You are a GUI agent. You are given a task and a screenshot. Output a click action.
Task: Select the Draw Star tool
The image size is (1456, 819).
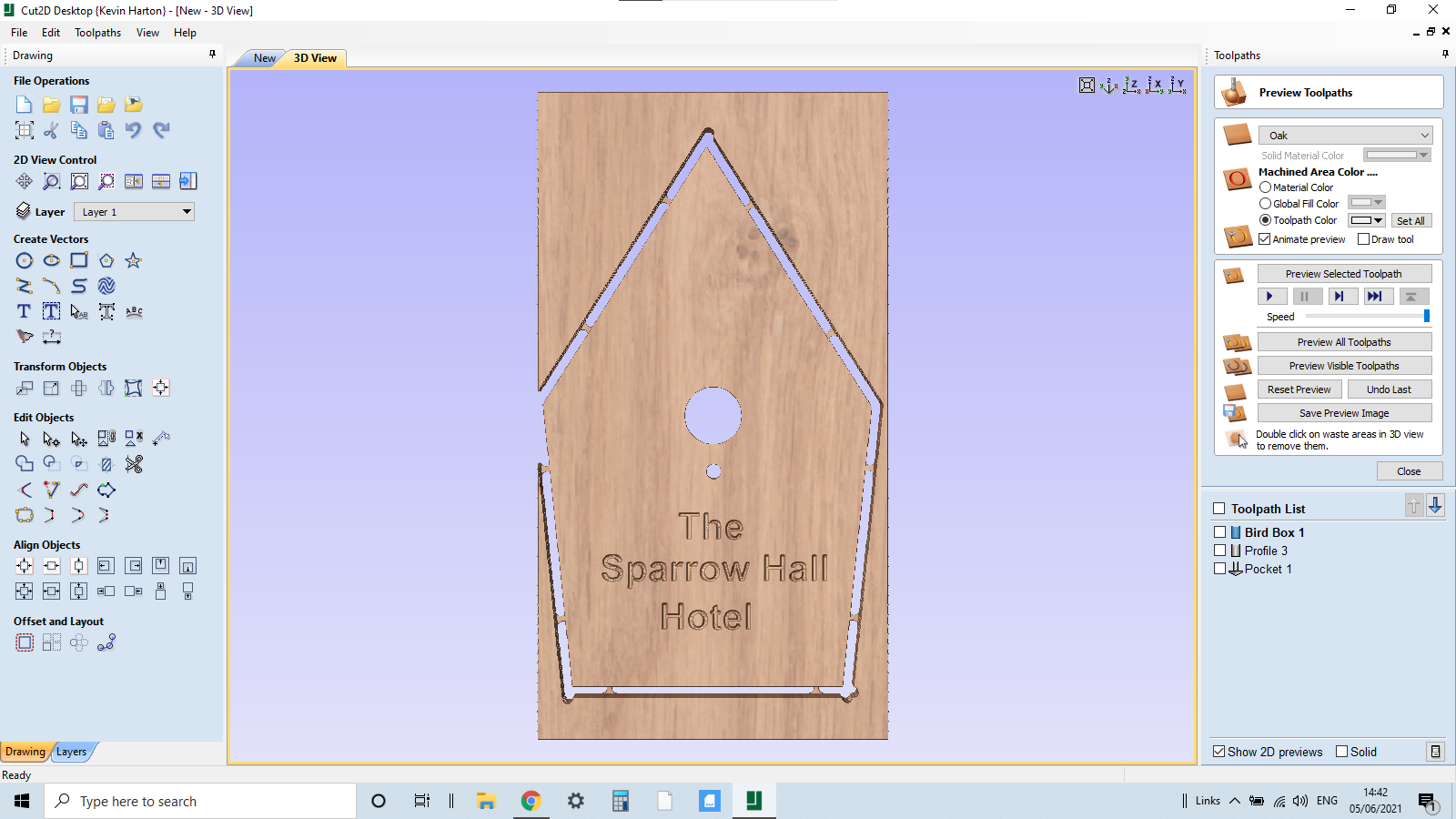(x=133, y=260)
